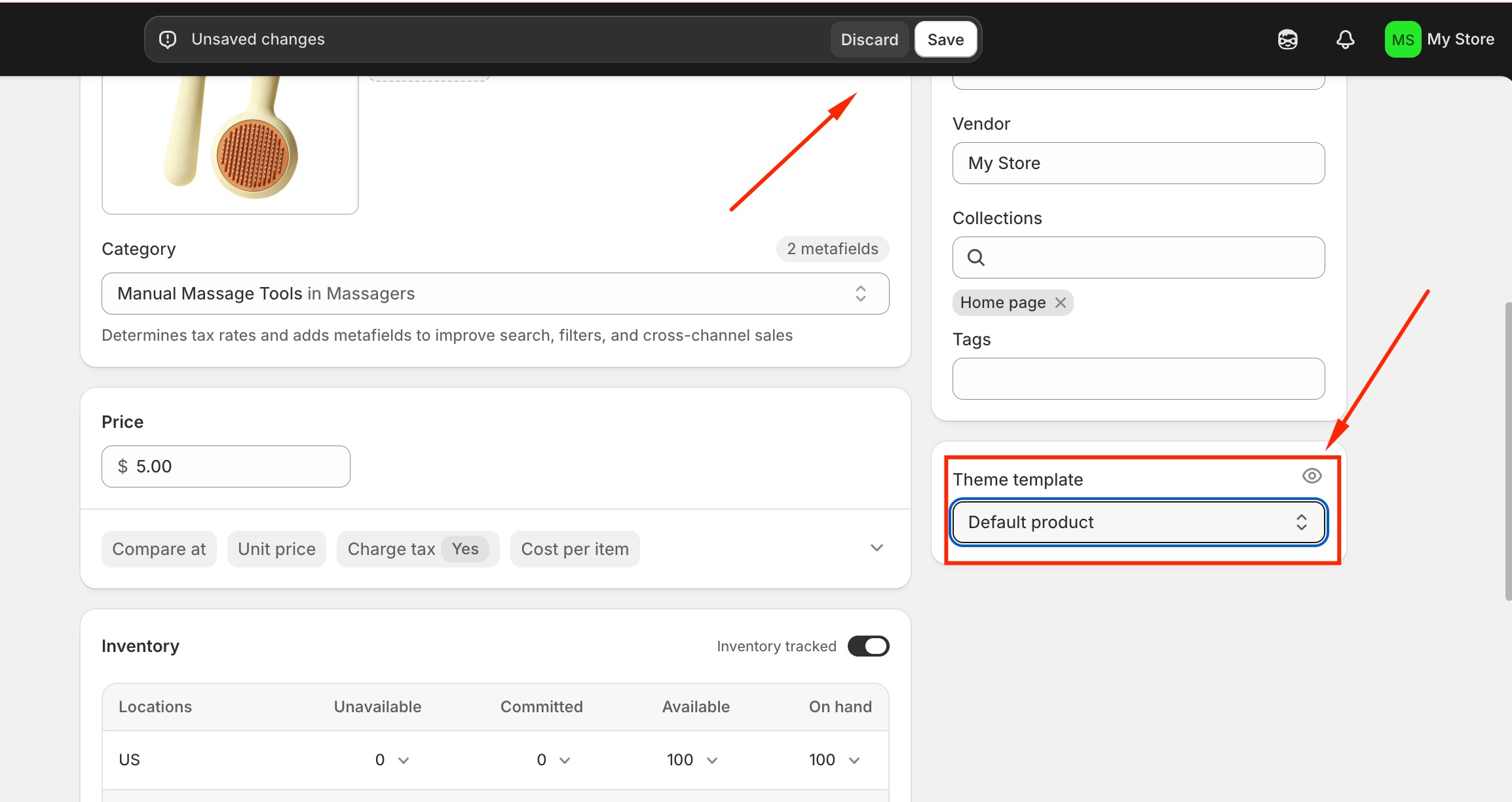Click the Discard button
1512x802 pixels.
(869, 39)
